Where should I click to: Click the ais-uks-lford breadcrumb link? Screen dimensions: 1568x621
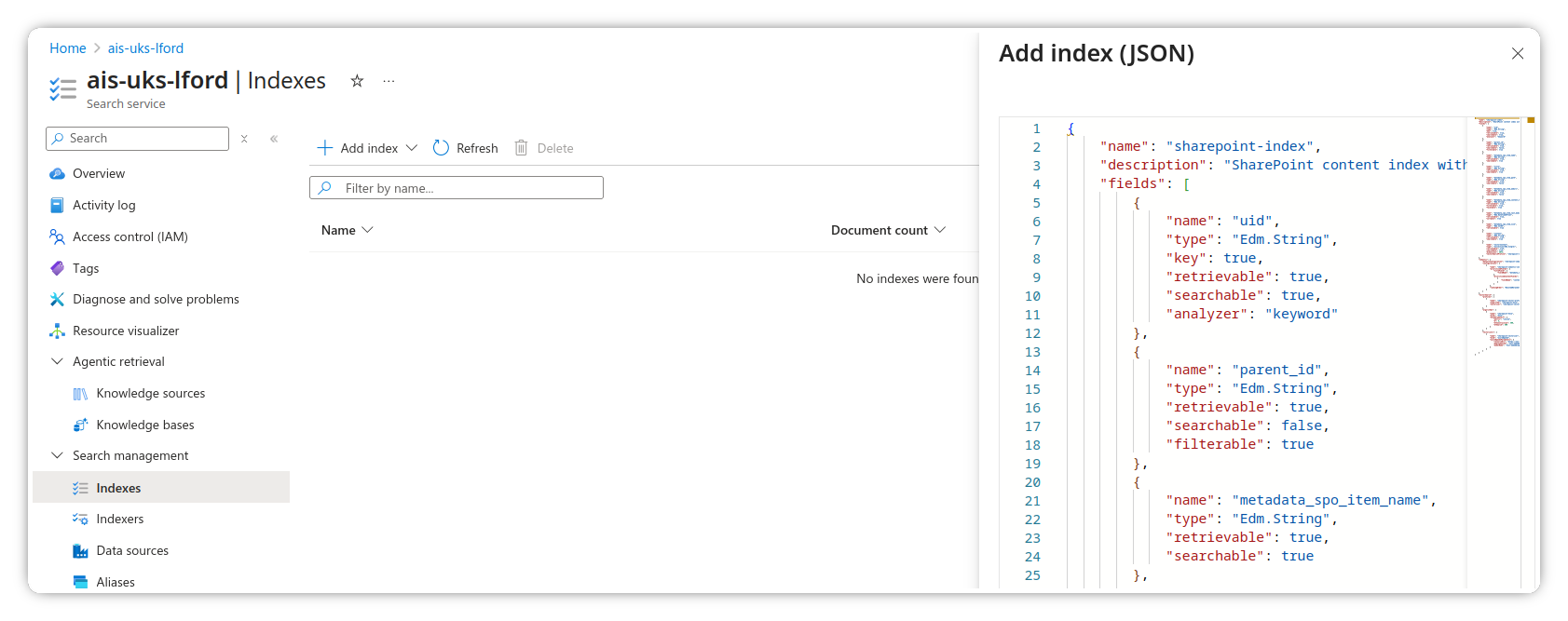(x=145, y=48)
